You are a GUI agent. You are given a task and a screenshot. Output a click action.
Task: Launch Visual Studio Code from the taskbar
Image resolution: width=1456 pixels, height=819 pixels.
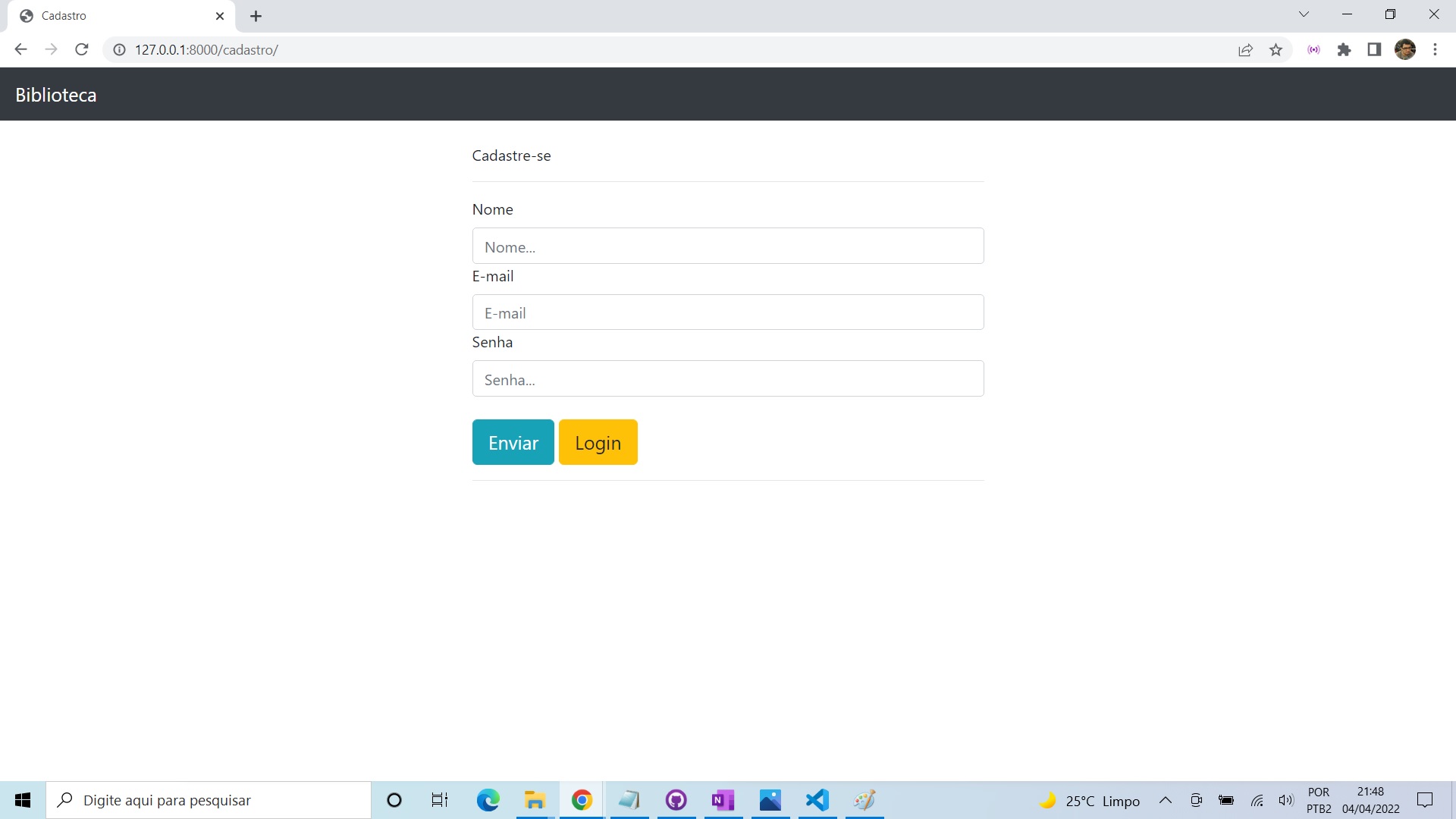point(817,800)
